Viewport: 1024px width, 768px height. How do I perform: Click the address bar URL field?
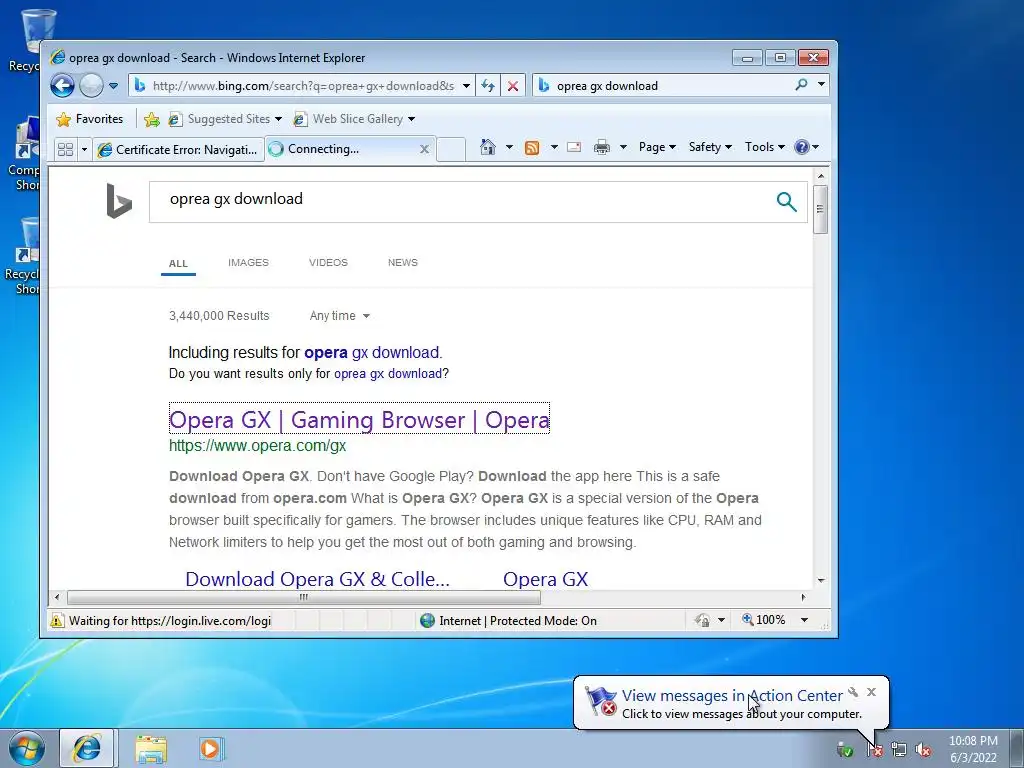[x=302, y=86]
